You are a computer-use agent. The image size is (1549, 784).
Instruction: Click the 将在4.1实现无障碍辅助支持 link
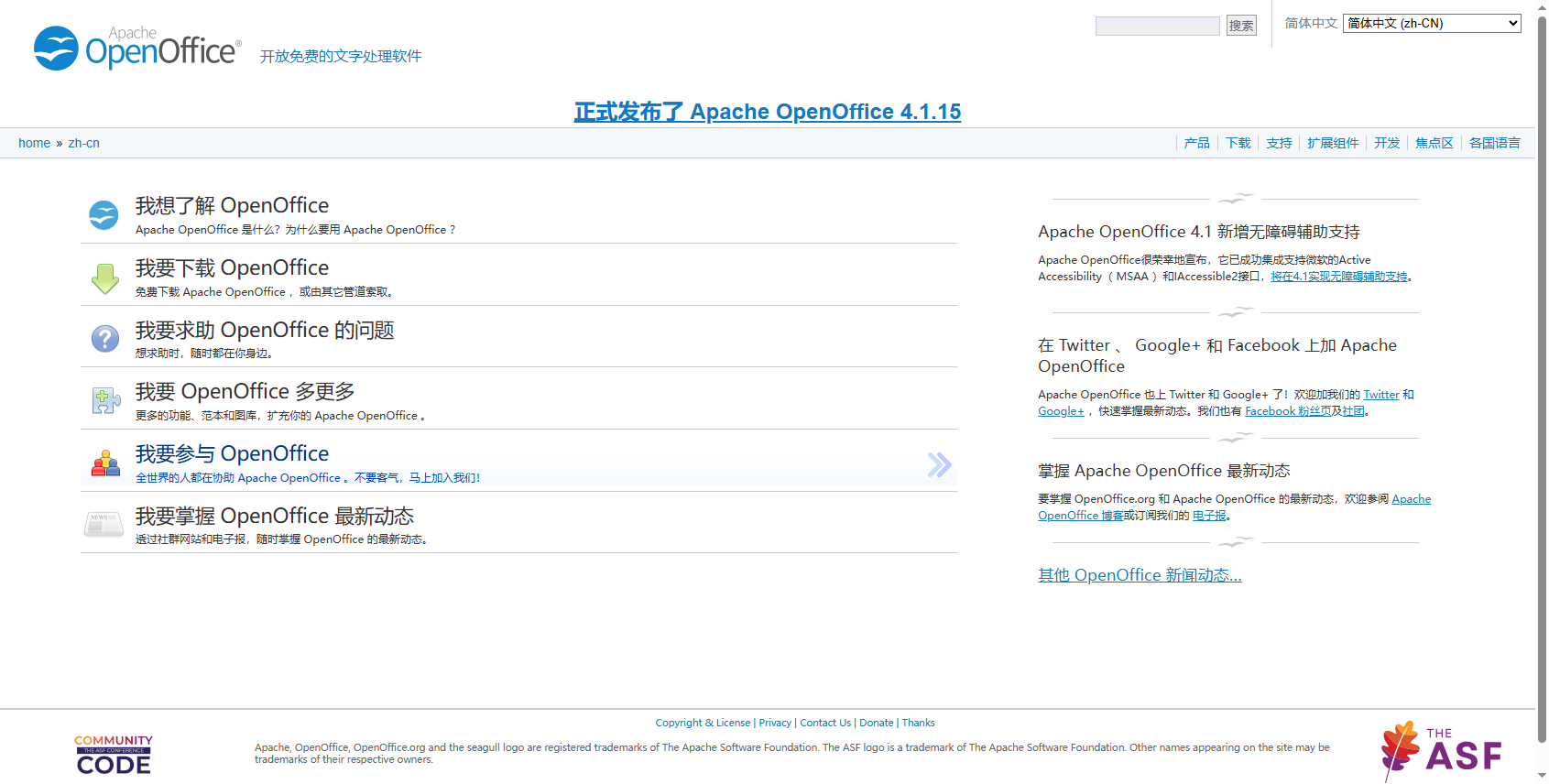tap(1339, 277)
